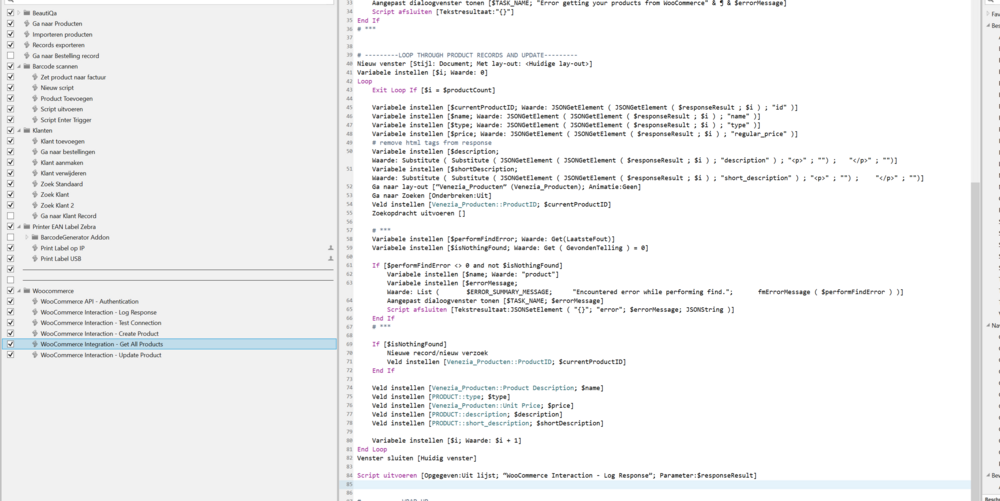1000x501 pixels.
Task: Open the WooCommerce Interaction - Update Product script
Action: pyautogui.click(x=100, y=355)
